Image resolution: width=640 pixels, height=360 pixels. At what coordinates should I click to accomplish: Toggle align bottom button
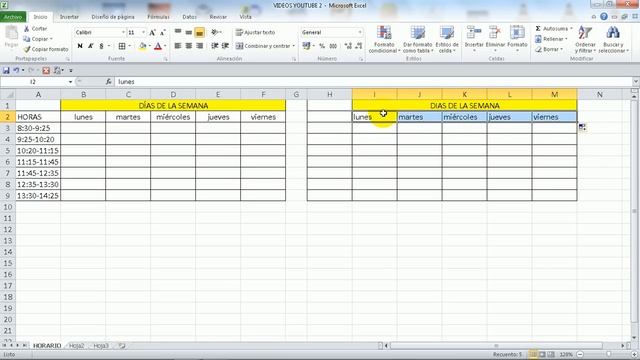[199, 32]
